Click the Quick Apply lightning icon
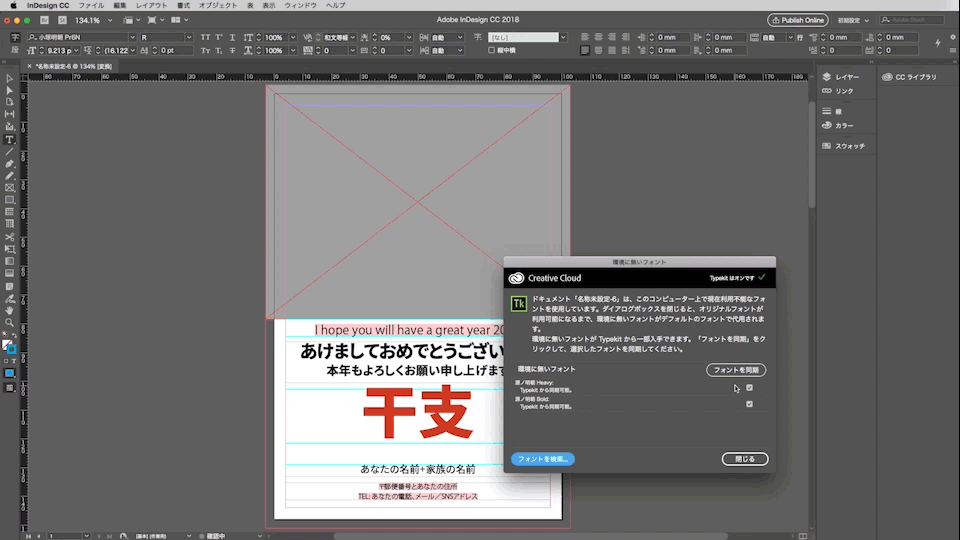 (937, 43)
